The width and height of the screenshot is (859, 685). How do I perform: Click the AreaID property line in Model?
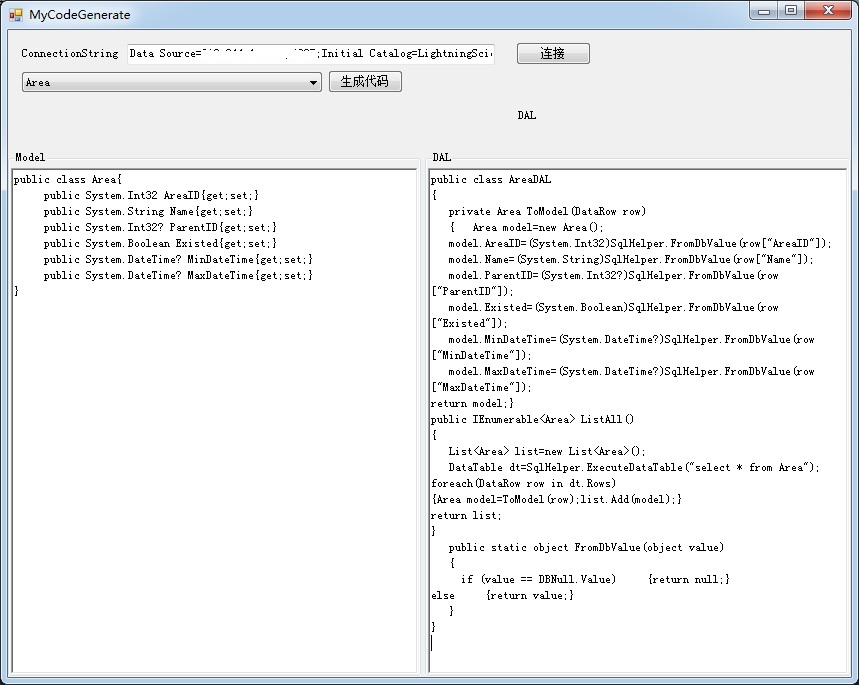(151, 196)
